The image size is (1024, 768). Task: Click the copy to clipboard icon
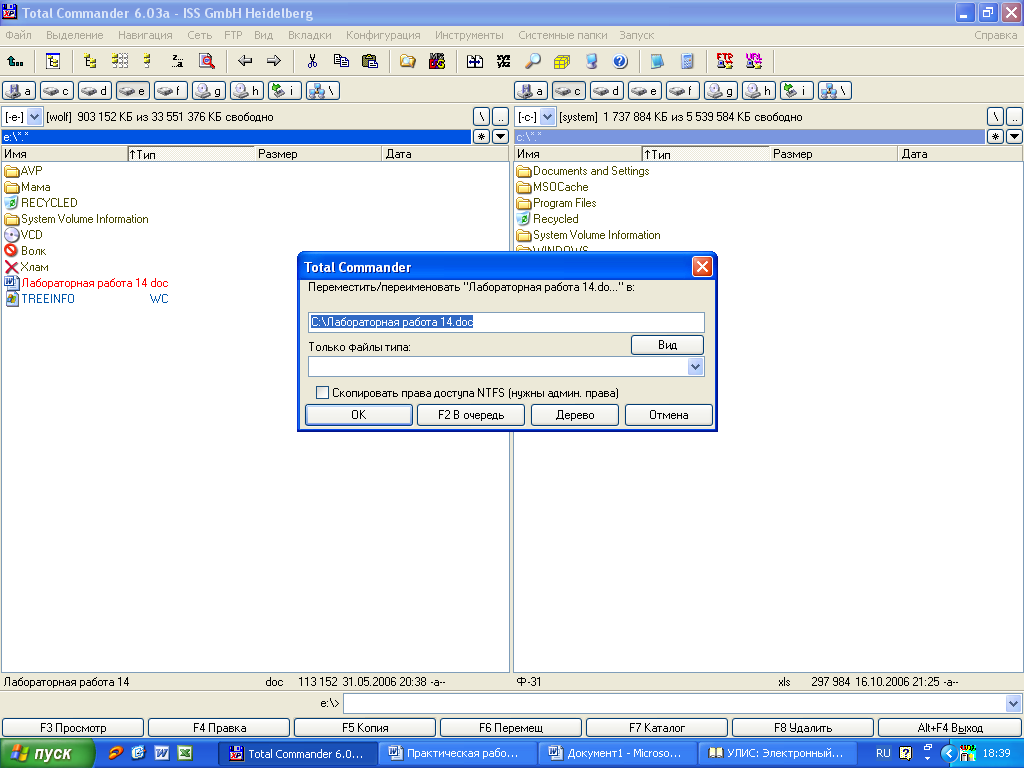coord(341,61)
